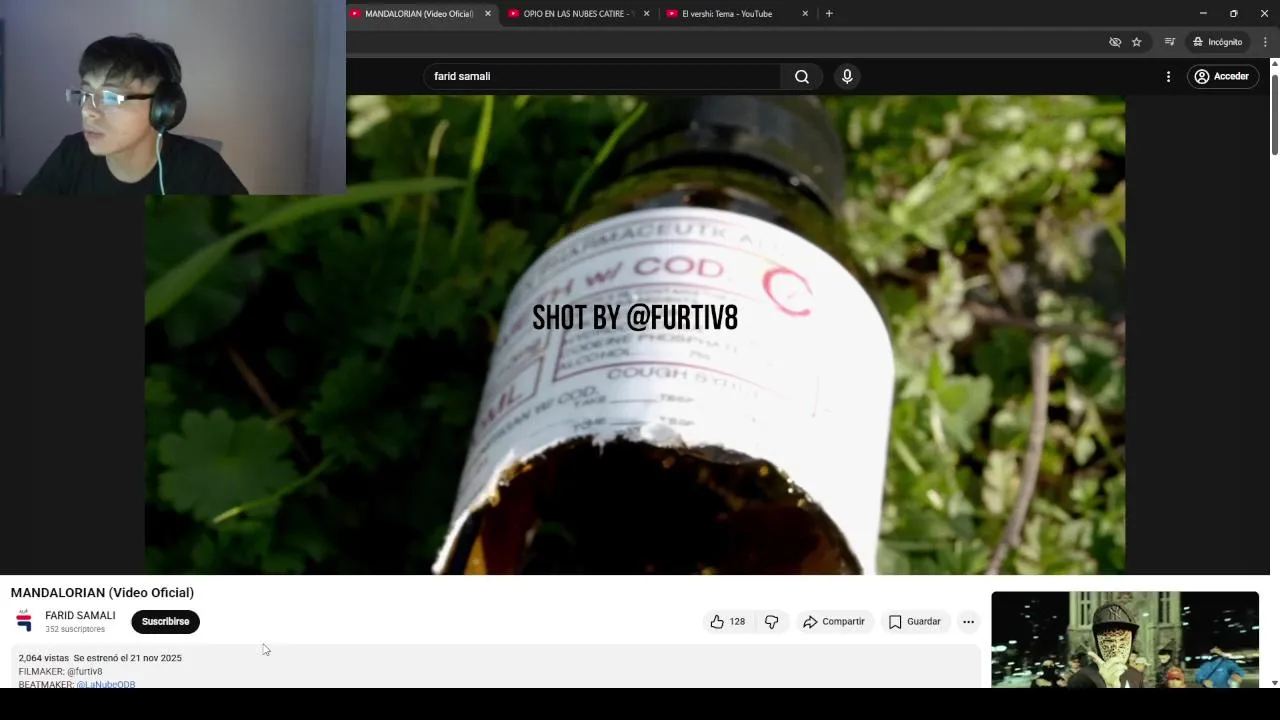
Task: Click the page scrollbar down arrow
Action: pyautogui.click(x=1274, y=682)
